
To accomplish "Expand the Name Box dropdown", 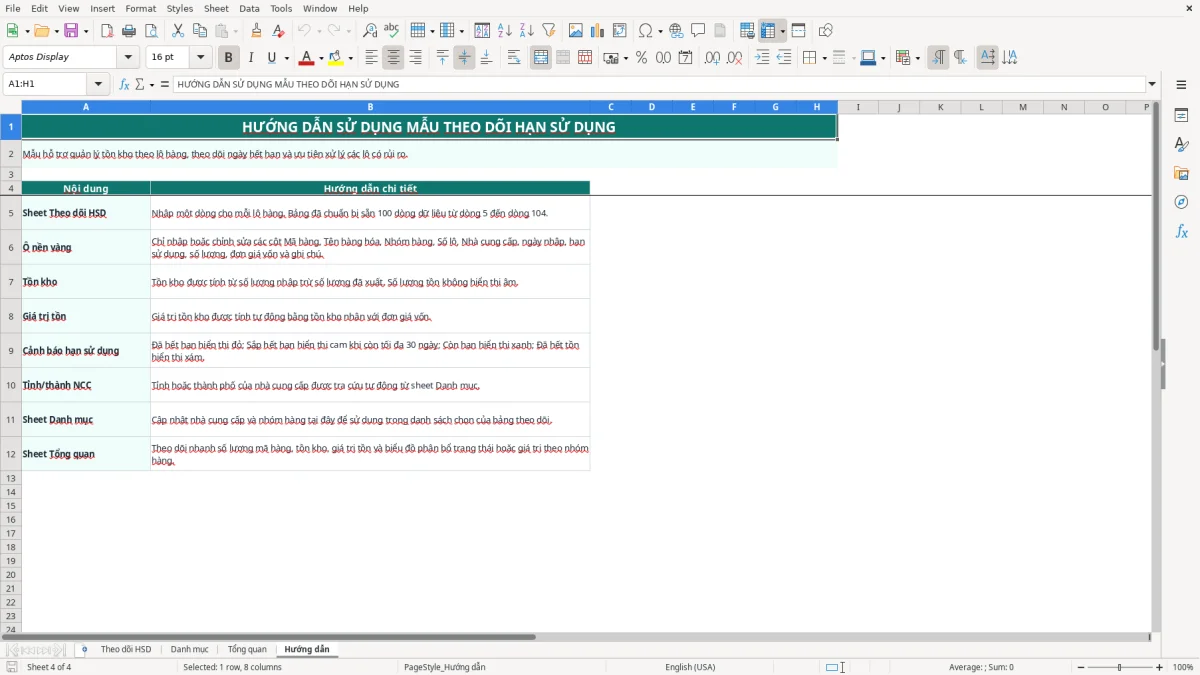I will tap(98, 85).
